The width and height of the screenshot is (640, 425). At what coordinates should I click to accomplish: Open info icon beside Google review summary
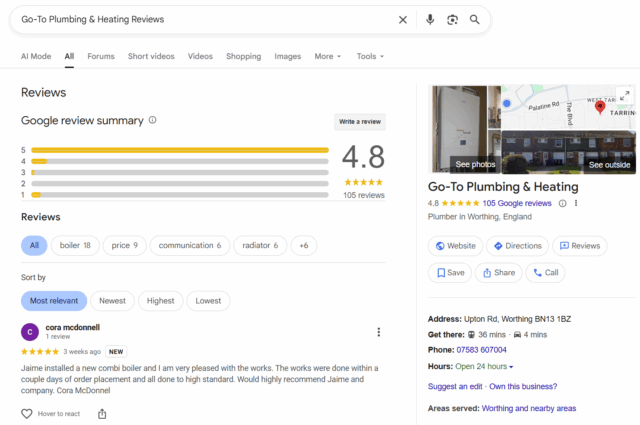[x=152, y=120]
